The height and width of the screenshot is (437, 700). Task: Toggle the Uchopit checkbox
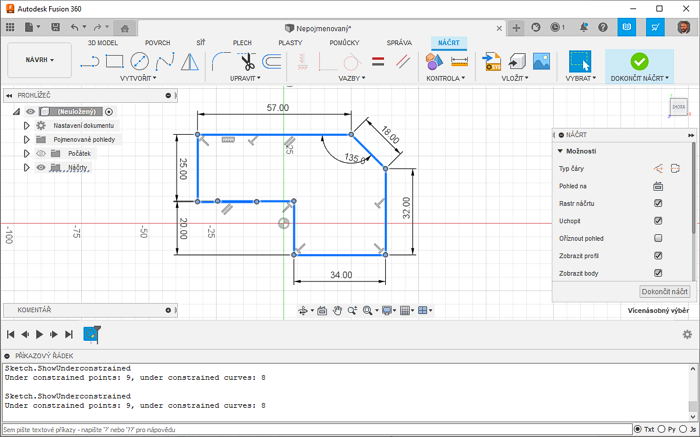click(x=658, y=221)
